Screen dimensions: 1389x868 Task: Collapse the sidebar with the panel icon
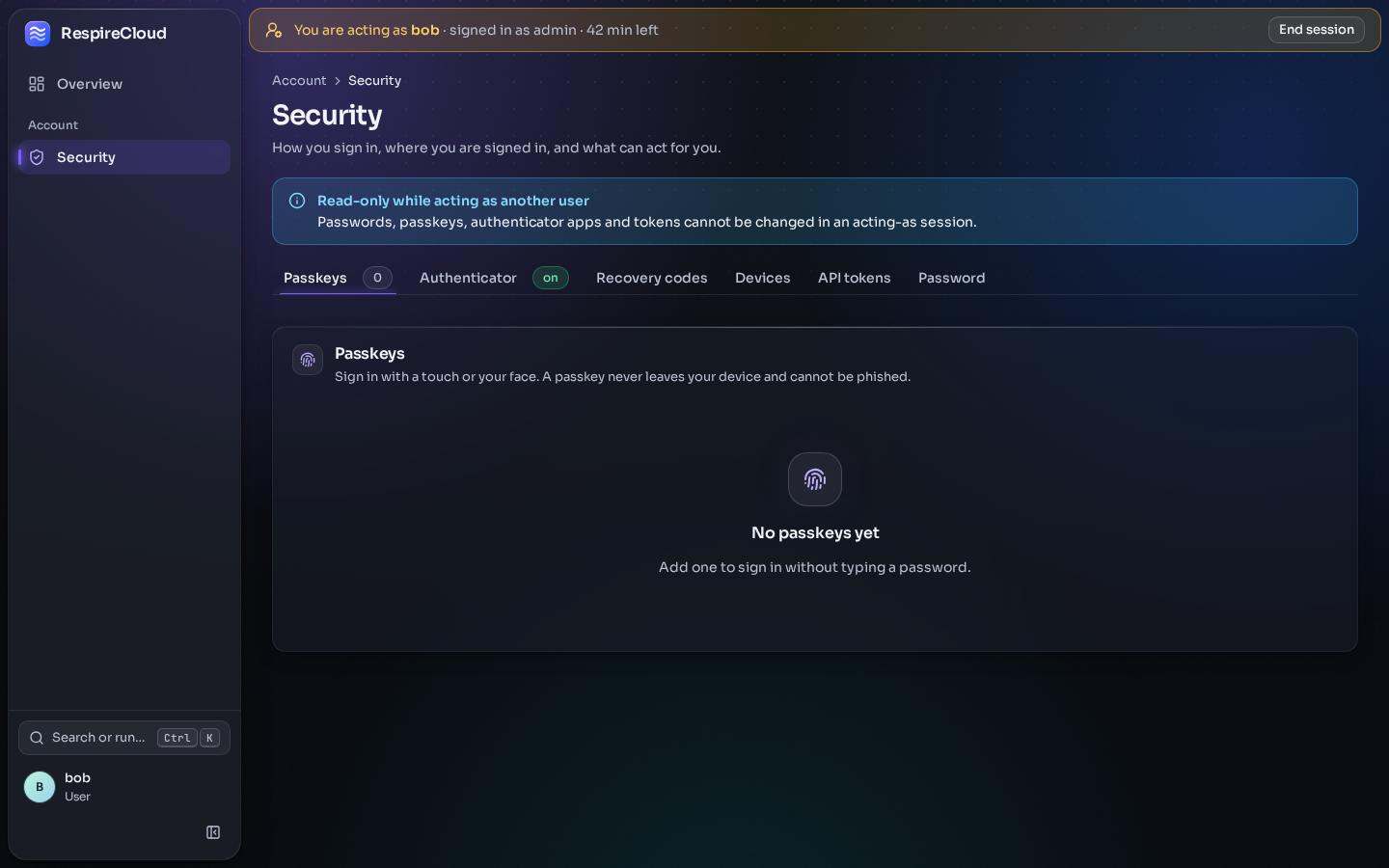click(x=213, y=832)
